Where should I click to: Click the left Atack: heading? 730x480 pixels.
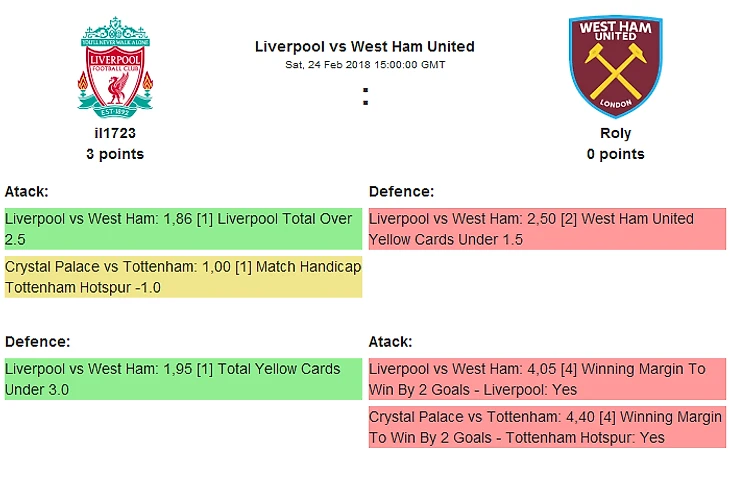coord(27,191)
